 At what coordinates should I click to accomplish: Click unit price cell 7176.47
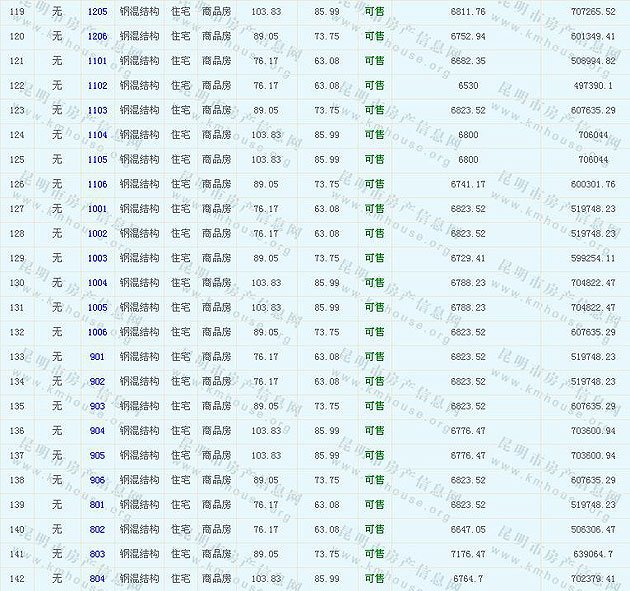pos(468,553)
